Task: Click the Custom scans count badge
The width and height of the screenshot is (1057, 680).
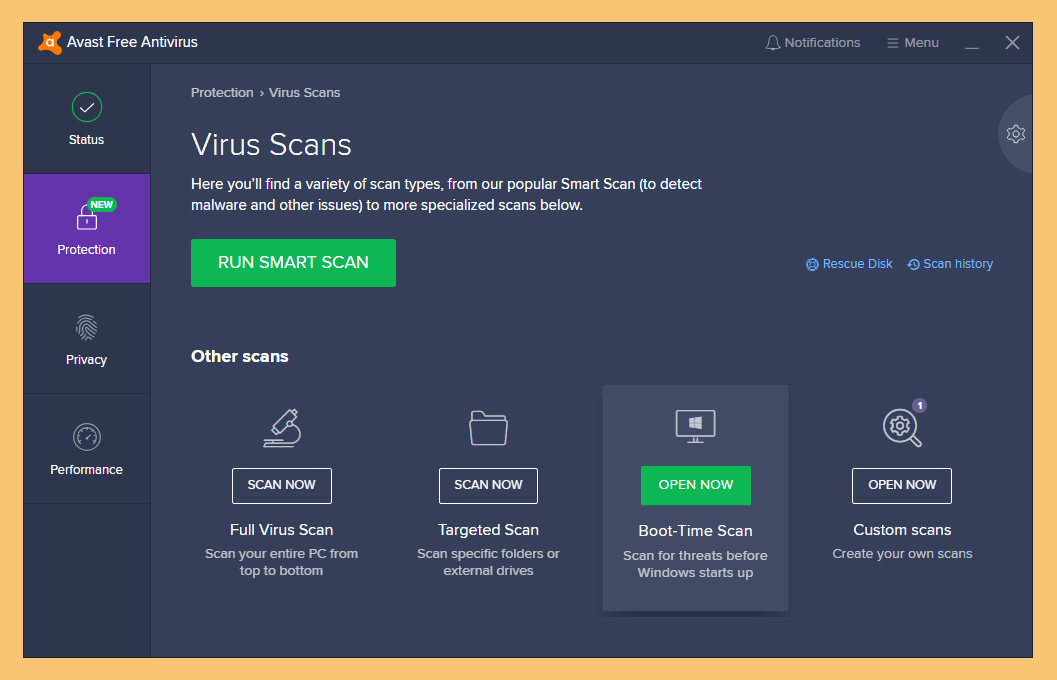Action: (919, 405)
